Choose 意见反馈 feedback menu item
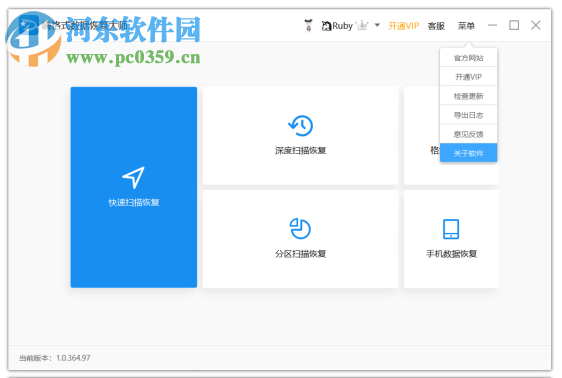Screen dimensions: 562x378 (468, 134)
